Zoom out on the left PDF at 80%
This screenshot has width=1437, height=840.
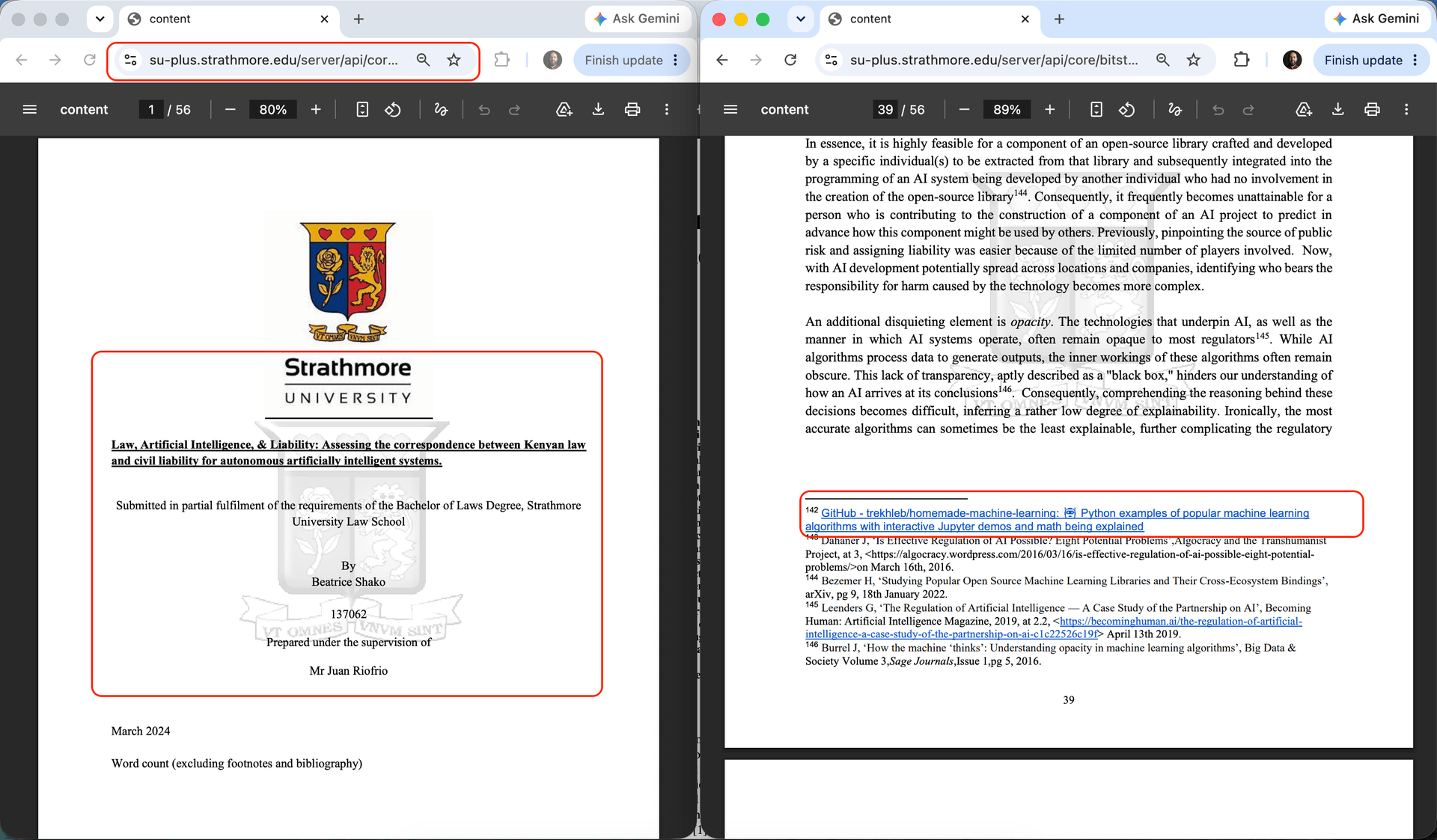(x=231, y=109)
